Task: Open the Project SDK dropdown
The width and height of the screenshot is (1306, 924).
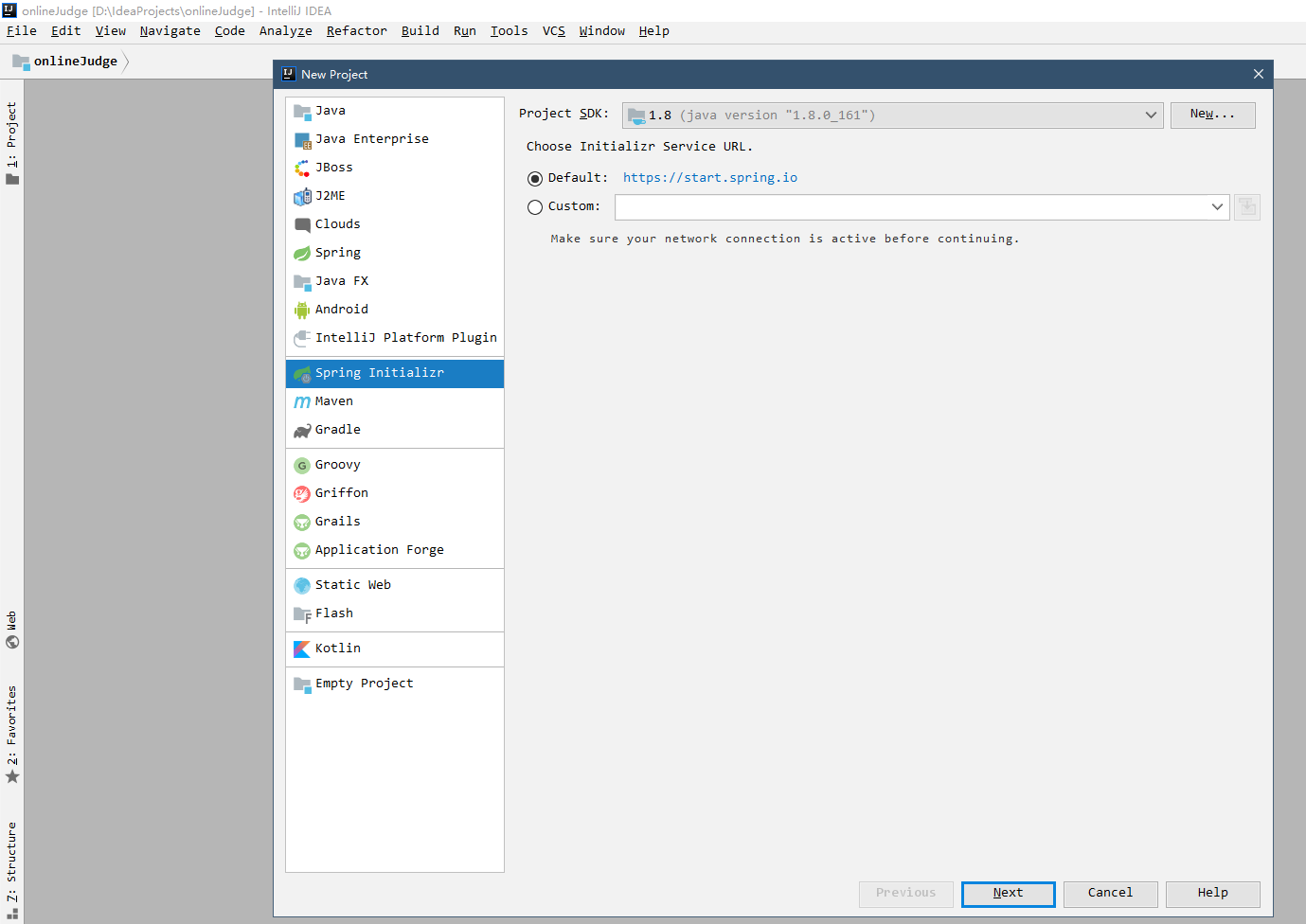Action: [x=892, y=115]
